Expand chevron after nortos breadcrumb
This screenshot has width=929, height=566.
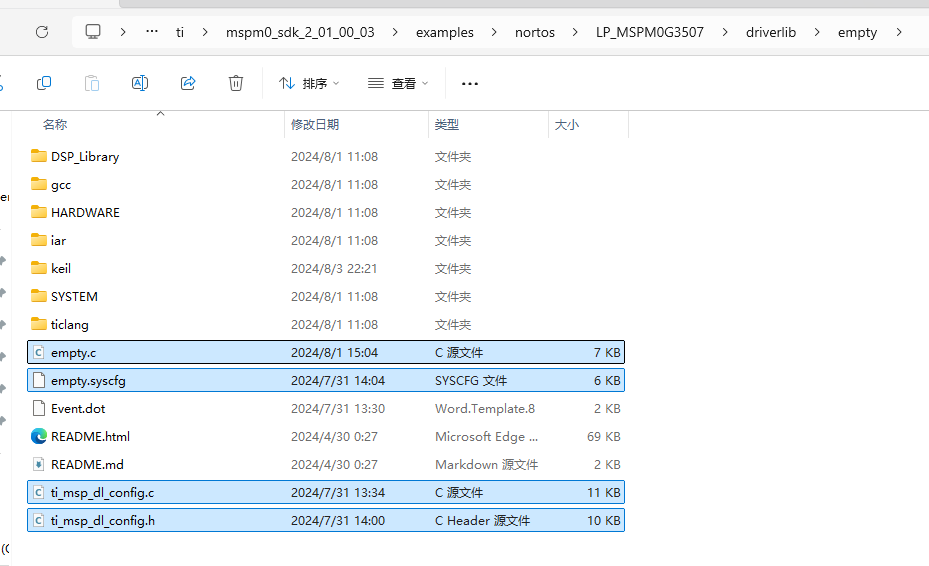coord(575,32)
